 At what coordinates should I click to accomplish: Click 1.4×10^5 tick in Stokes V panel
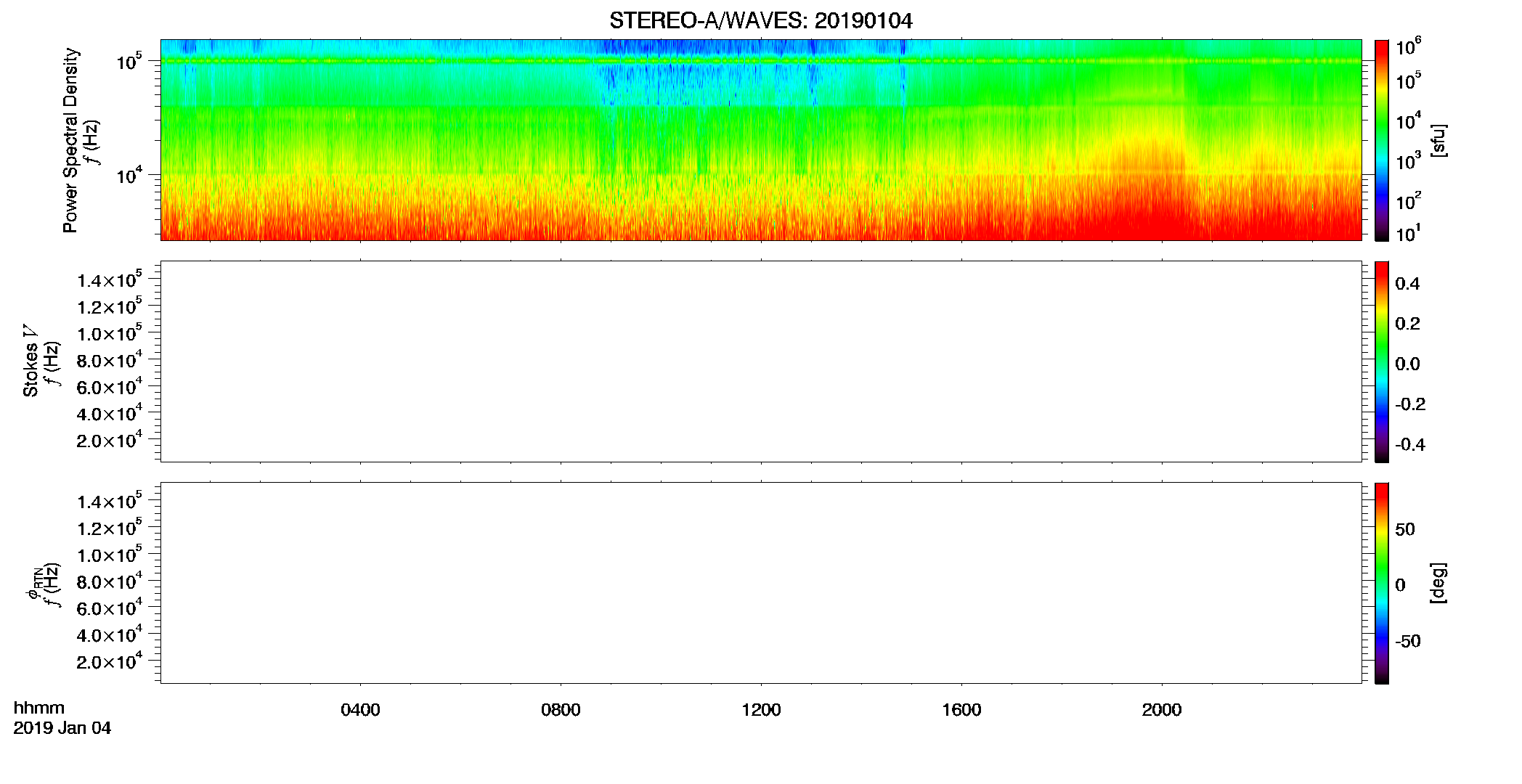tap(110, 279)
